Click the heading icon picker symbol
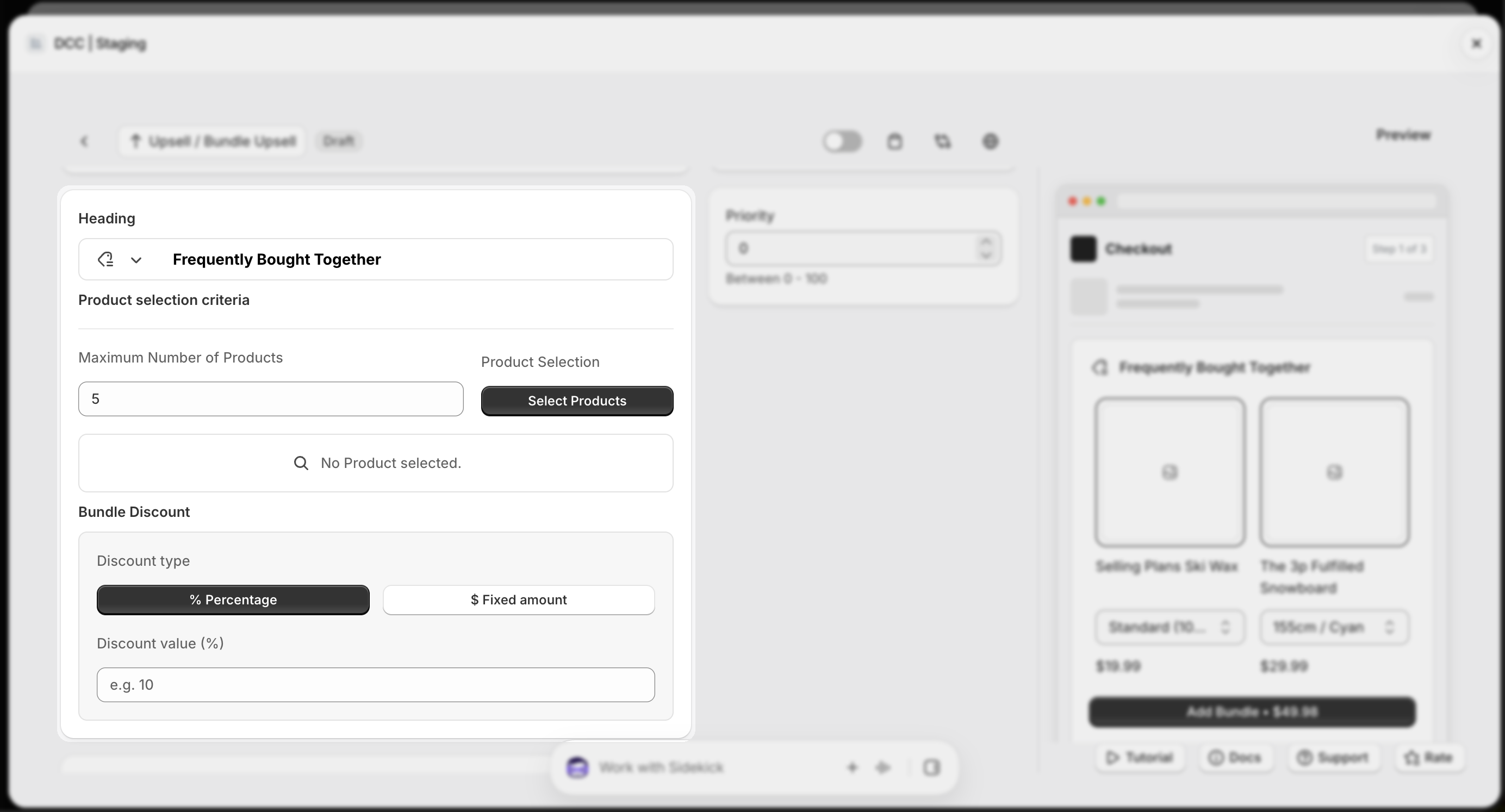Viewport: 1505px width, 812px height. pyautogui.click(x=105, y=259)
